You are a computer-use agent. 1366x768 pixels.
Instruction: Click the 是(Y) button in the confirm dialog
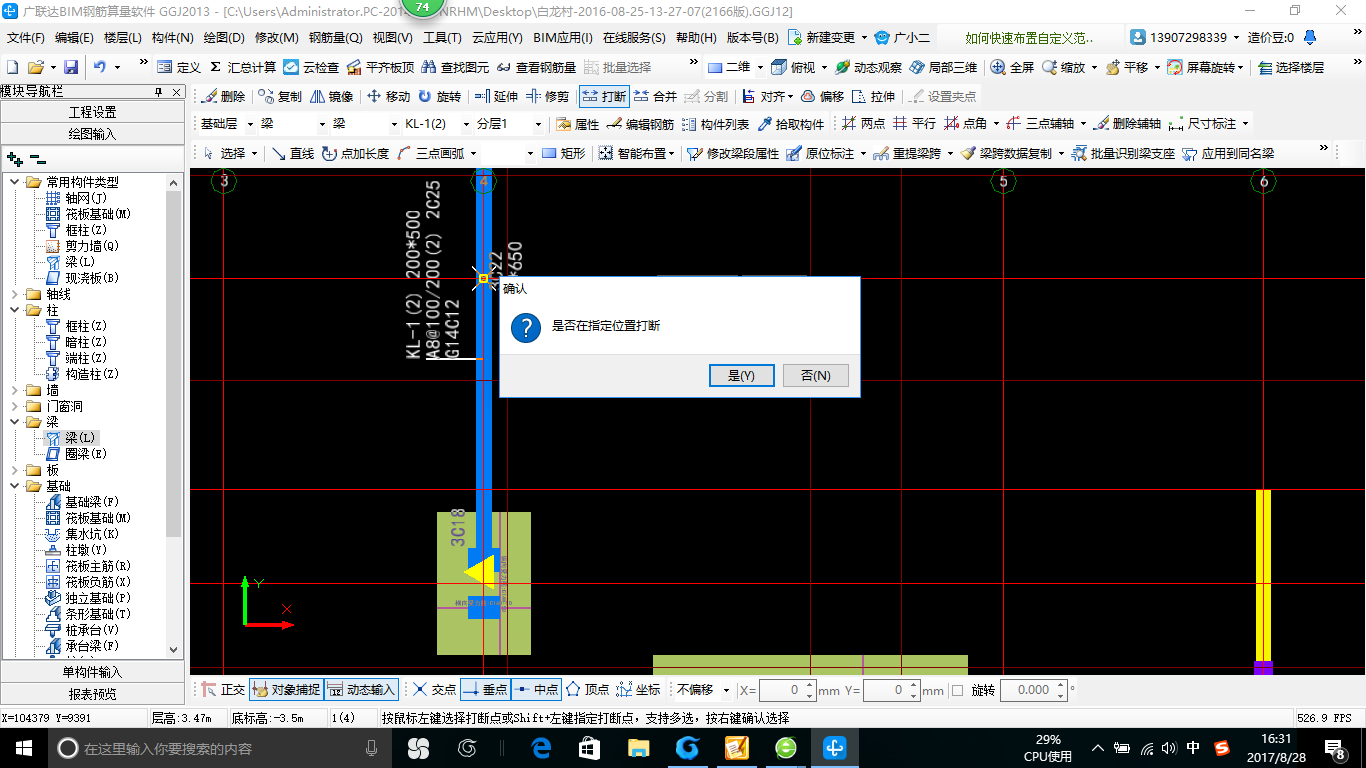741,375
